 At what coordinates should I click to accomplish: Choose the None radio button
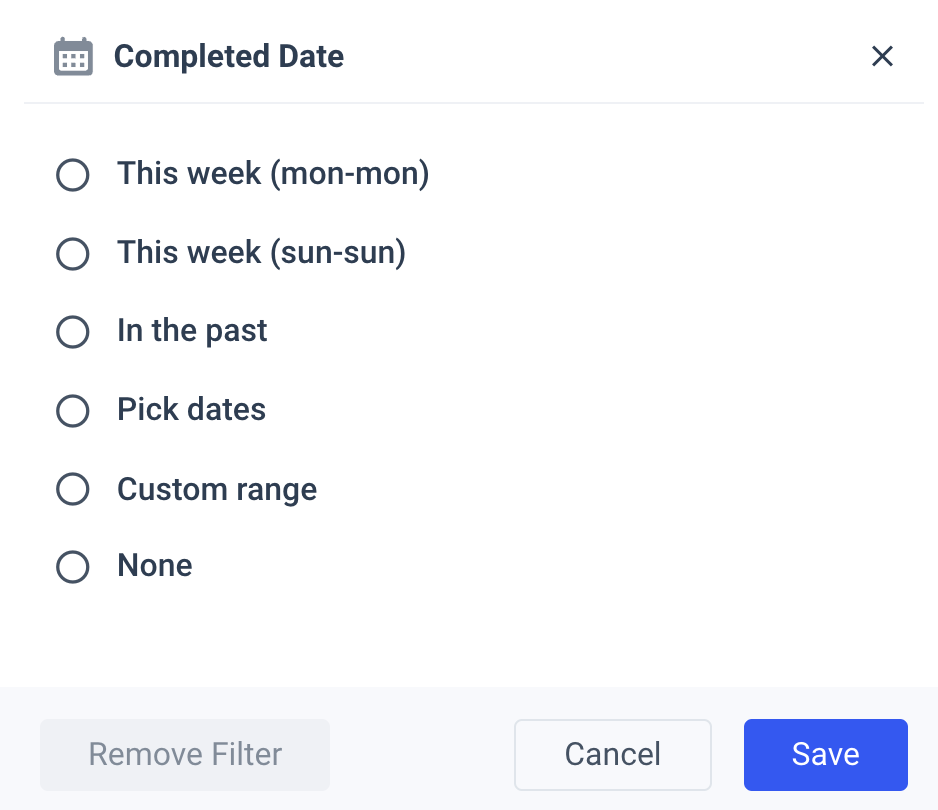[73, 567]
